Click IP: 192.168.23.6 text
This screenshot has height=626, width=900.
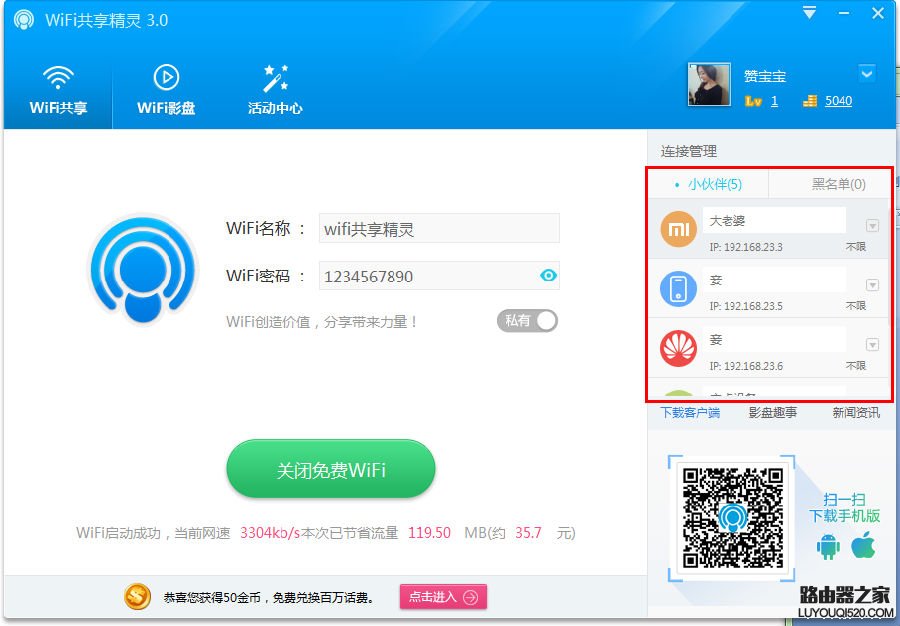[x=746, y=366]
